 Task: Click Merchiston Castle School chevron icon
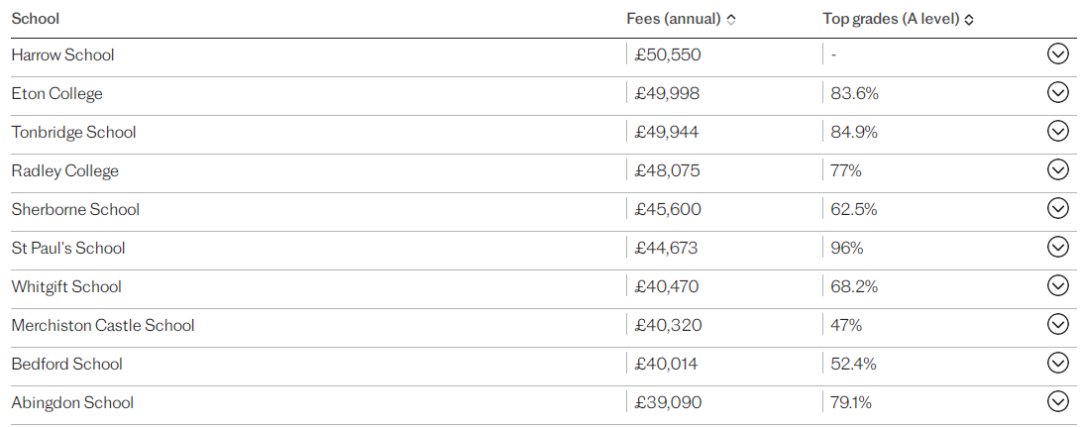(1057, 324)
